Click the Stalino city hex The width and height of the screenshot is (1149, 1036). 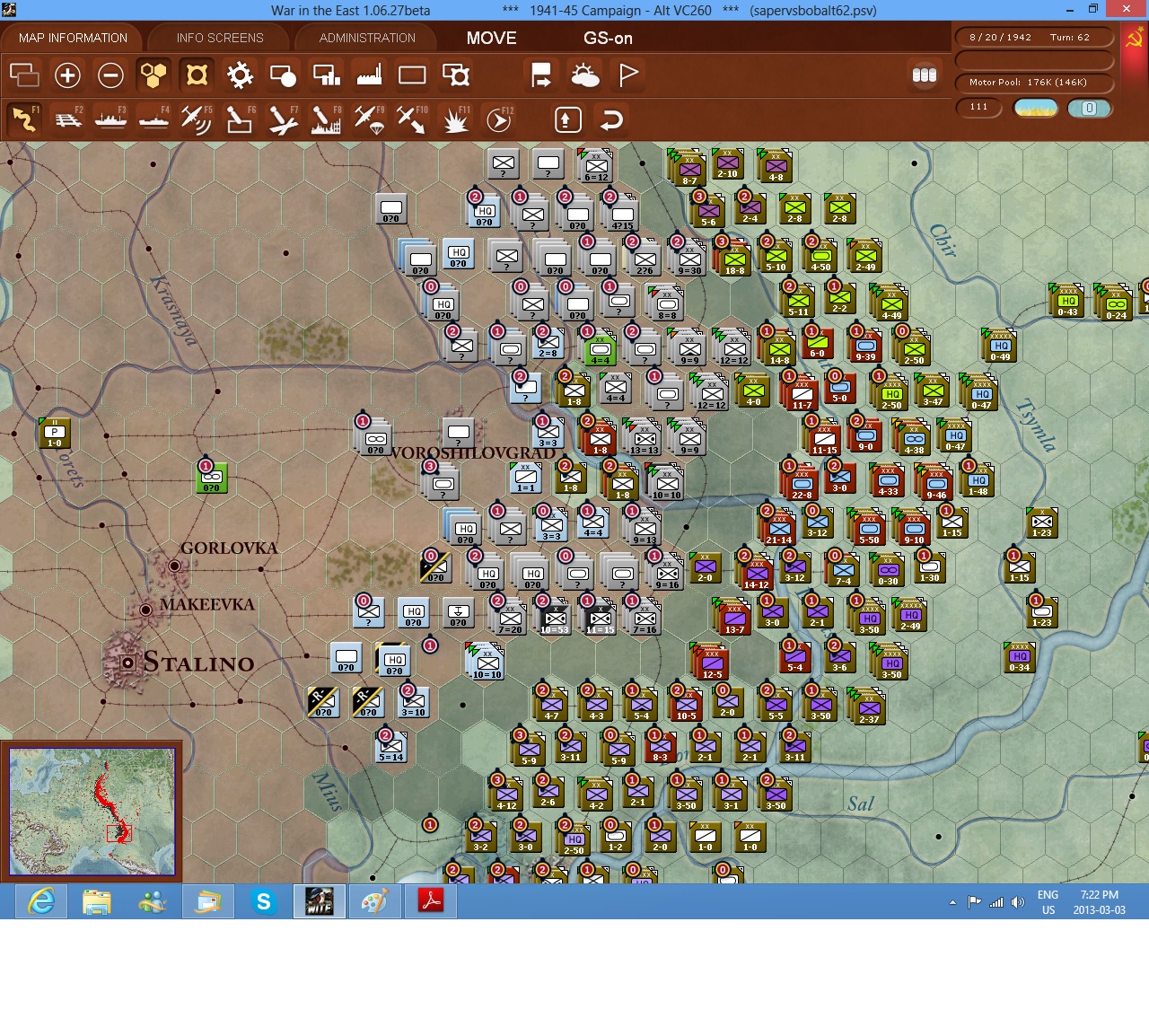point(127,663)
